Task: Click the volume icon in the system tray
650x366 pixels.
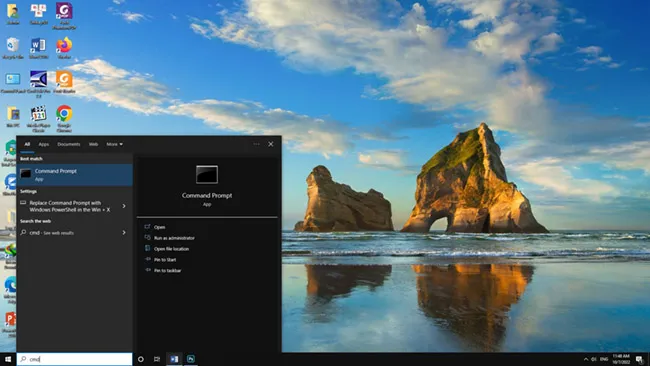Action: [x=594, y=359]
